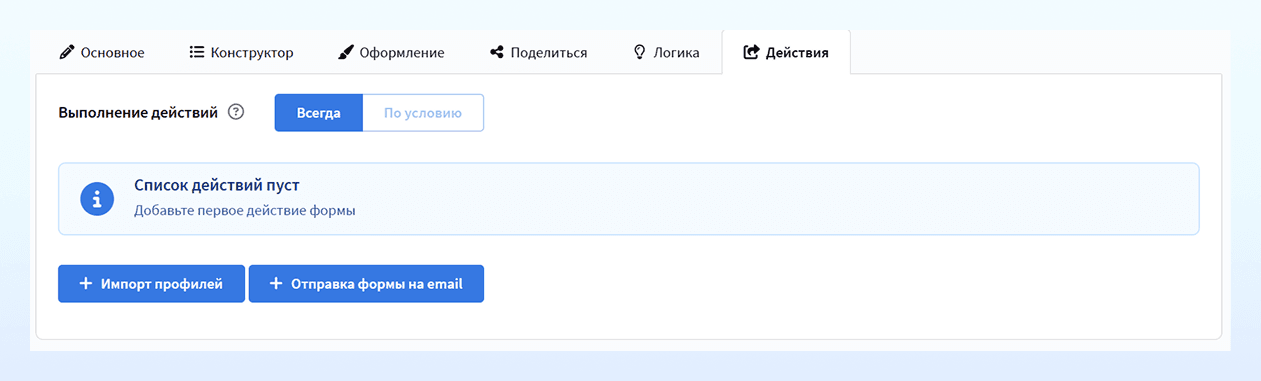Click the Добавьте первое действие формы text
This screenshot has height=381, width=1261.
(x=245, y=211)
